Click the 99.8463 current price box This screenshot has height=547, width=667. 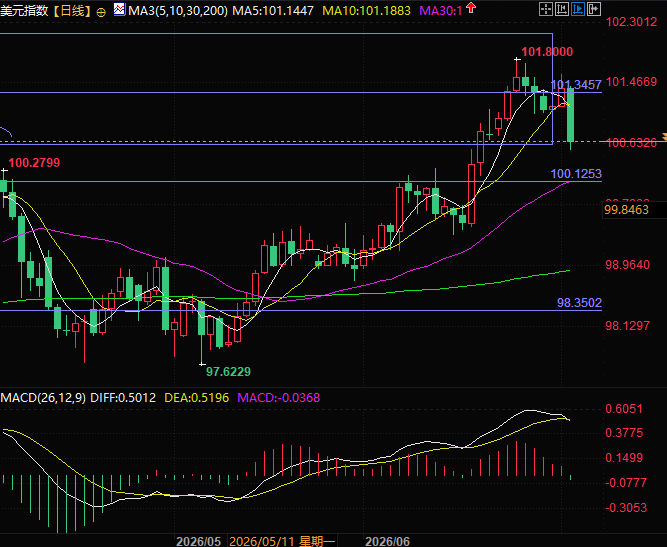point(627,210)
